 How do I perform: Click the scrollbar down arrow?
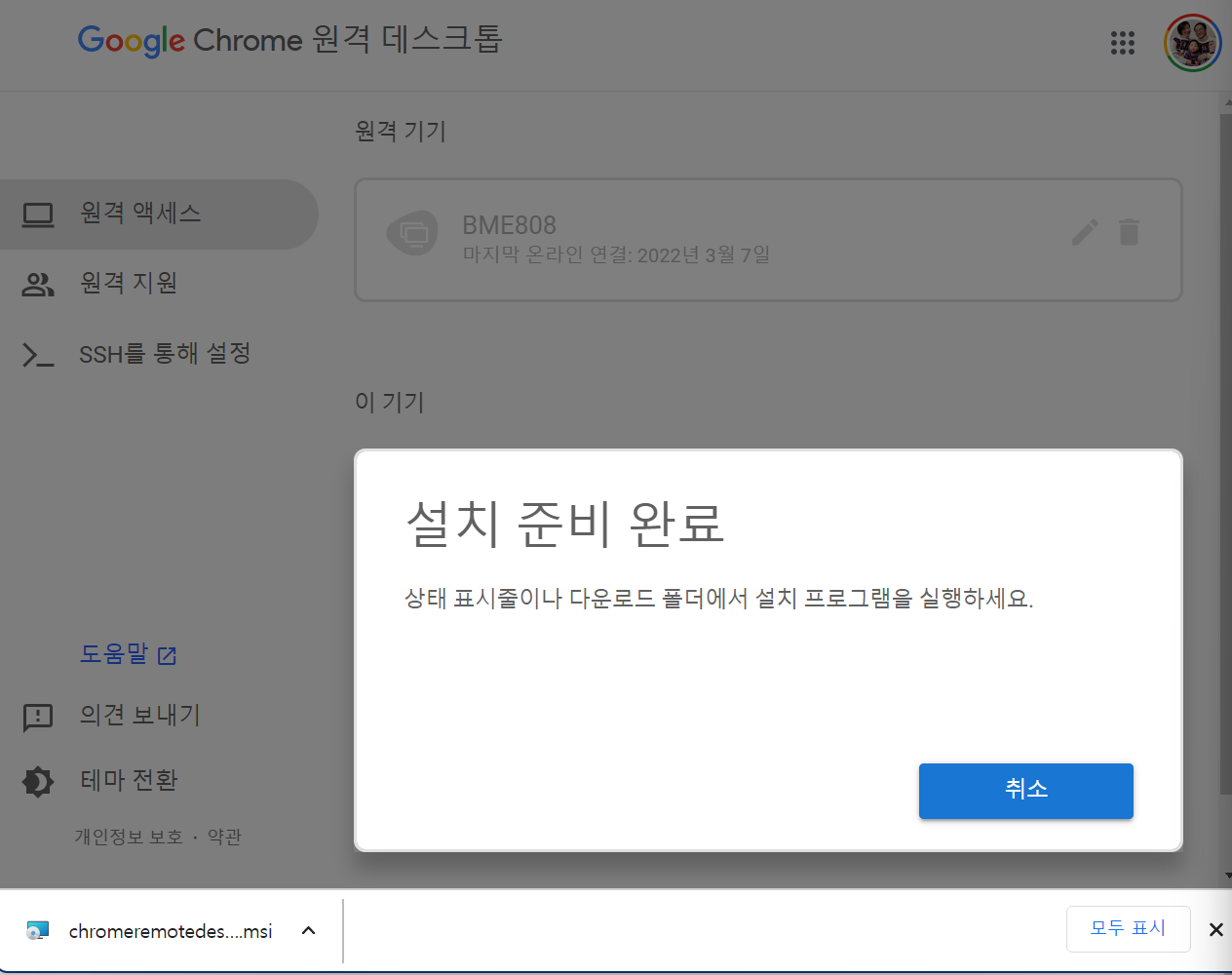pos(1226,877)
